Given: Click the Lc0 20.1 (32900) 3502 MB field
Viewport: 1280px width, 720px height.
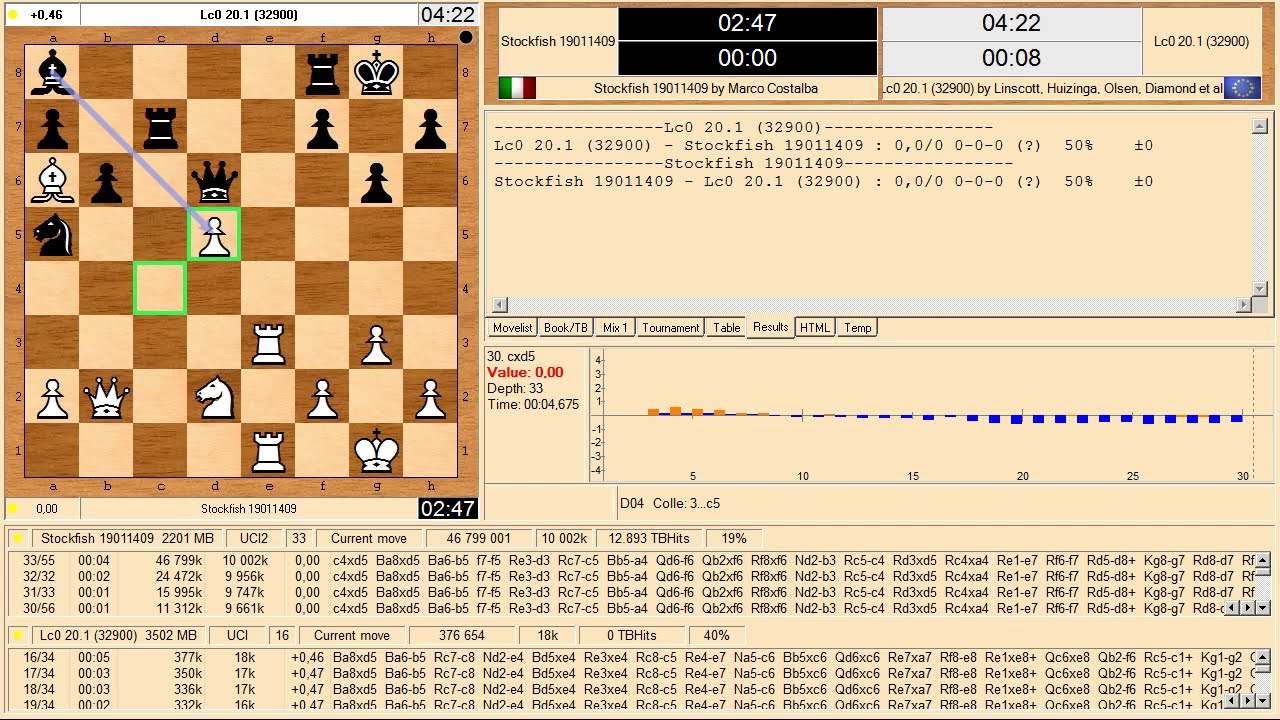Looking at the screenshot, I should (118, 635).
